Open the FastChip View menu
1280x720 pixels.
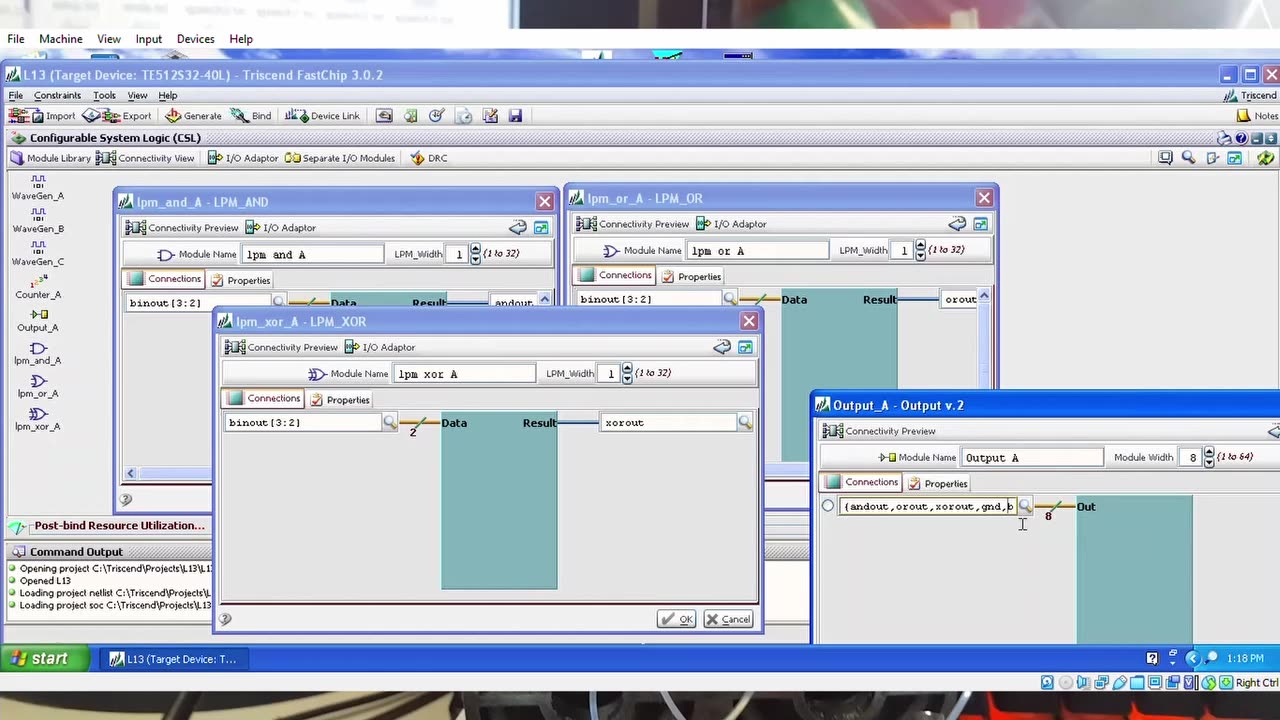(137, 96)
